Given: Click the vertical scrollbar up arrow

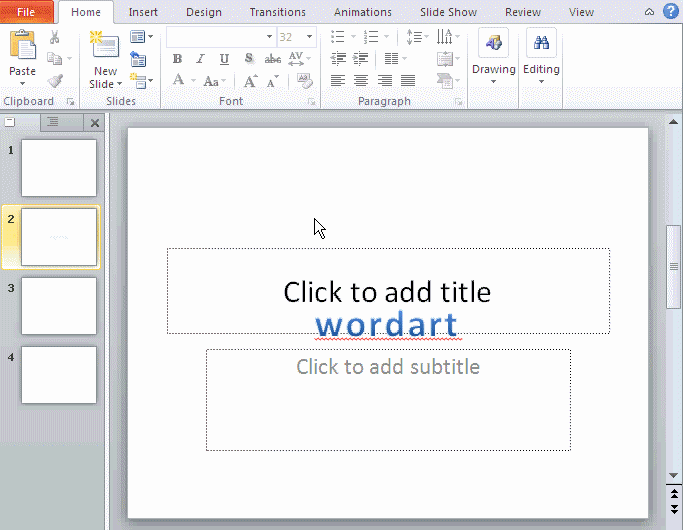Looking at the screenshot, I should 673,122.
